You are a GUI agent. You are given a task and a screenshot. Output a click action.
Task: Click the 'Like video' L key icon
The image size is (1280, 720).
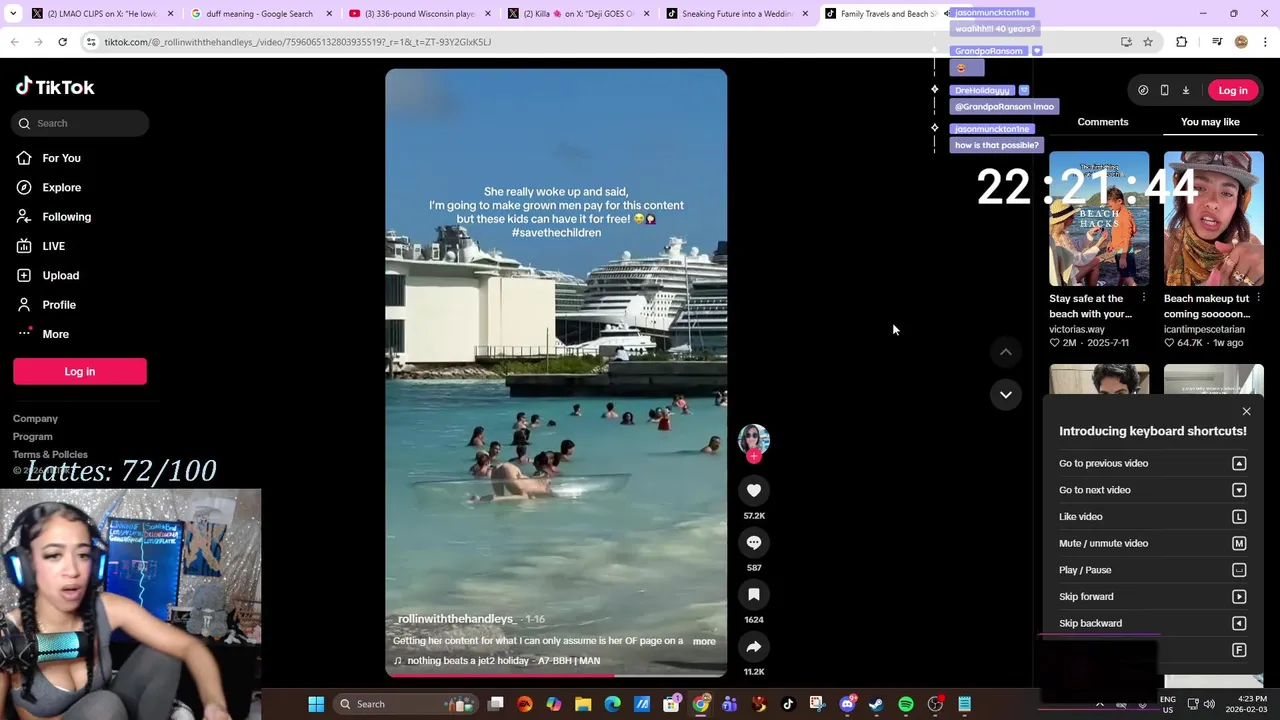(1239, 517)
